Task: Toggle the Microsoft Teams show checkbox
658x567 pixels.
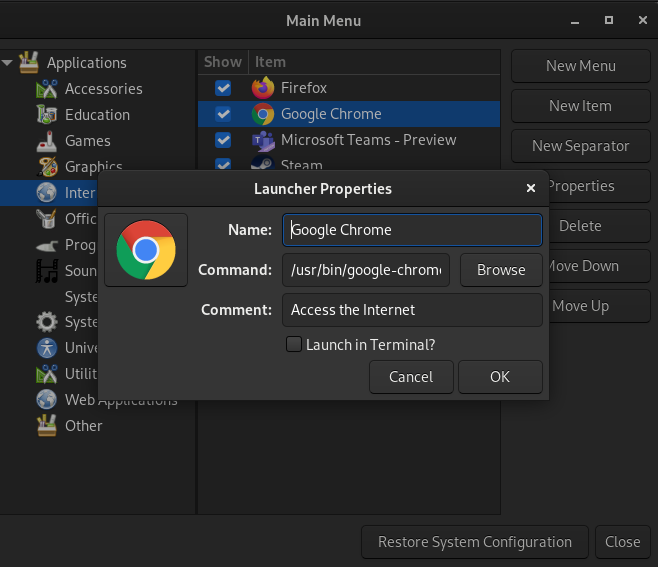Action: pos(223,140)
